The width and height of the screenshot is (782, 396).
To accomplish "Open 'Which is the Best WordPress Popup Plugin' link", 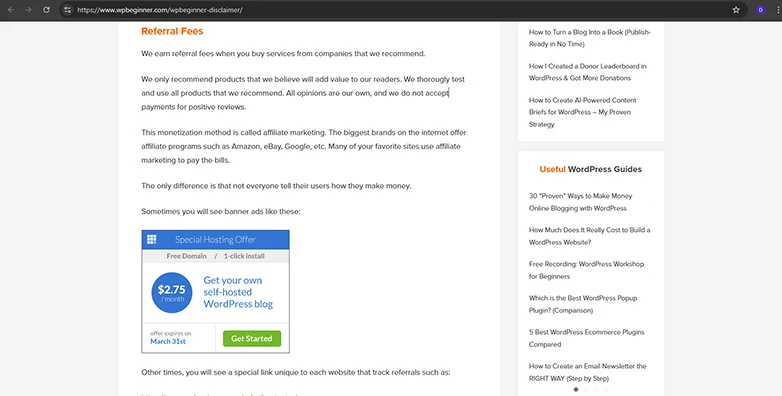I will [x=583, y=304].
